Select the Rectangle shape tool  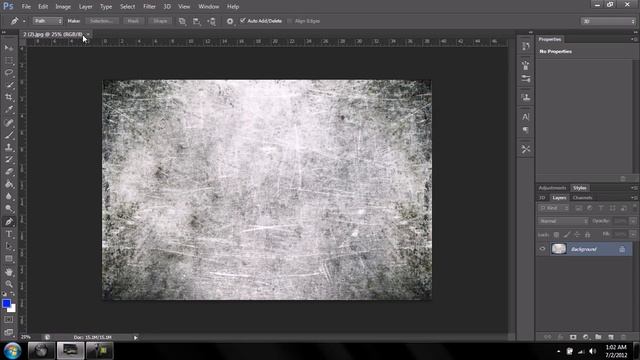coord(9,259)
